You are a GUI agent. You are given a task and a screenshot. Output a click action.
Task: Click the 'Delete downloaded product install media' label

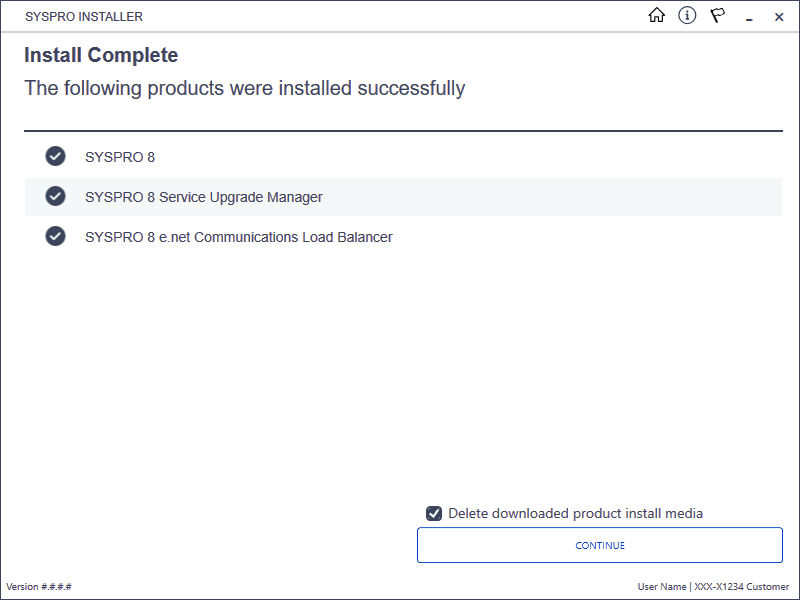(575, 513)
